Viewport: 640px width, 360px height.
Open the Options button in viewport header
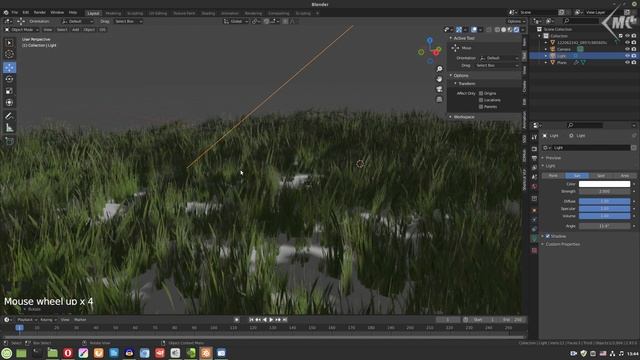click(516, 21)
